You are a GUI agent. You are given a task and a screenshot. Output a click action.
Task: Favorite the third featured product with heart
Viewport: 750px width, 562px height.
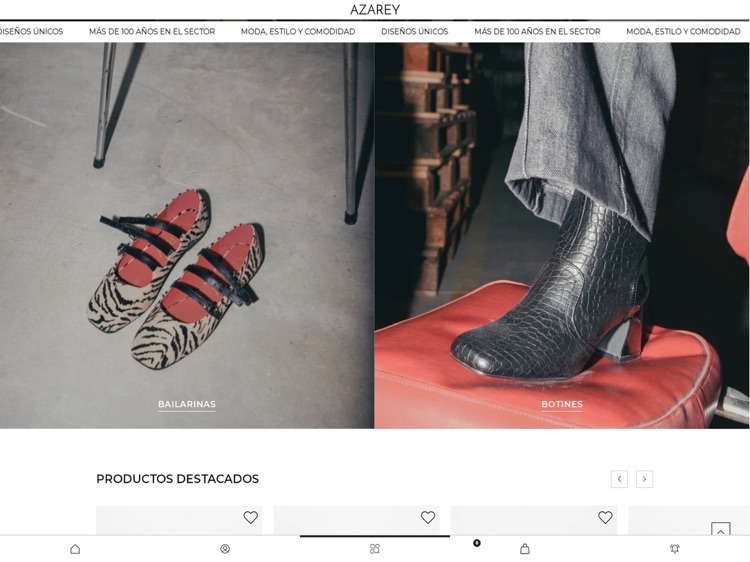coord(605,517)
